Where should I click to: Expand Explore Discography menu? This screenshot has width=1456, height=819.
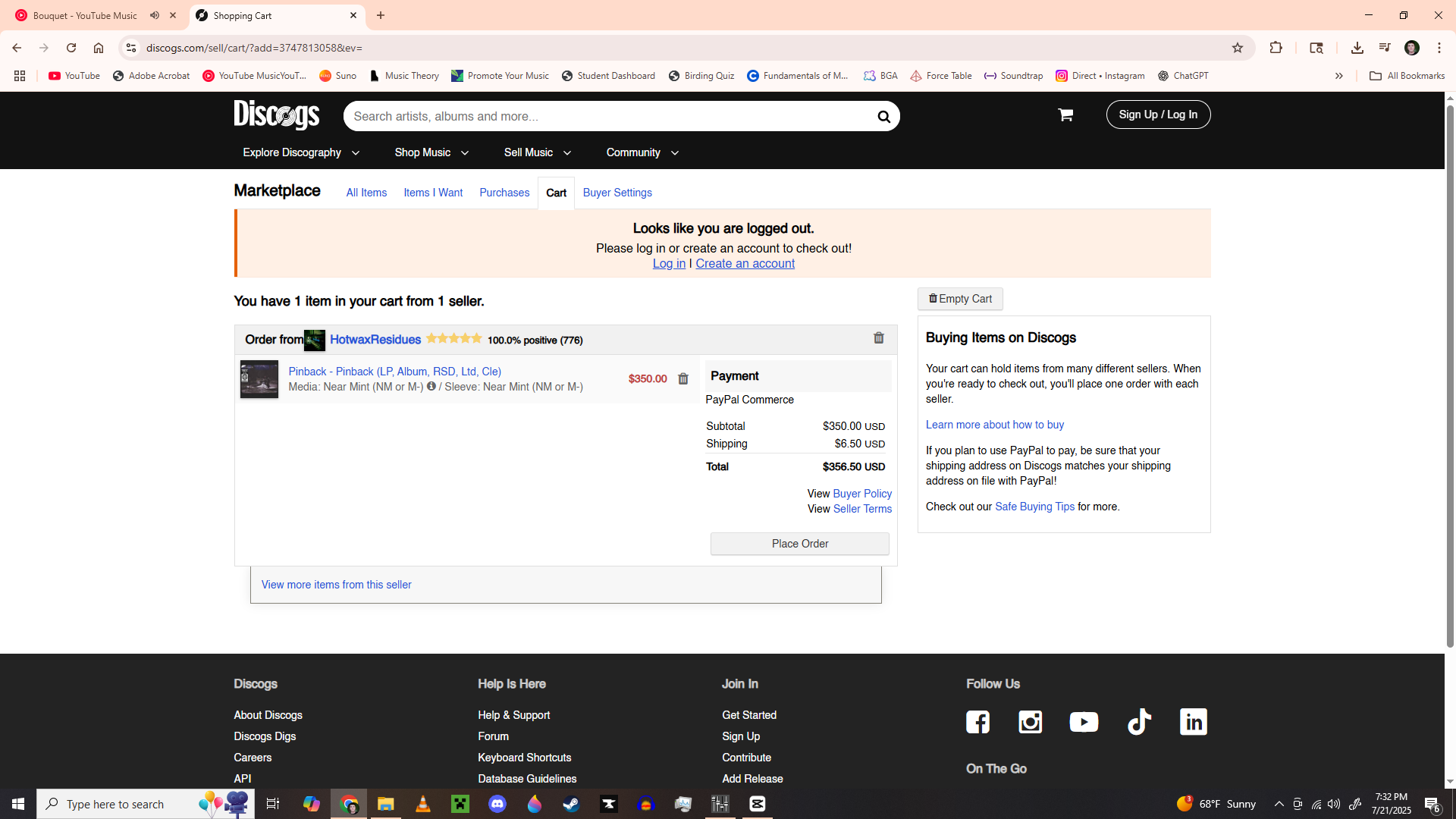pos(301,152)
